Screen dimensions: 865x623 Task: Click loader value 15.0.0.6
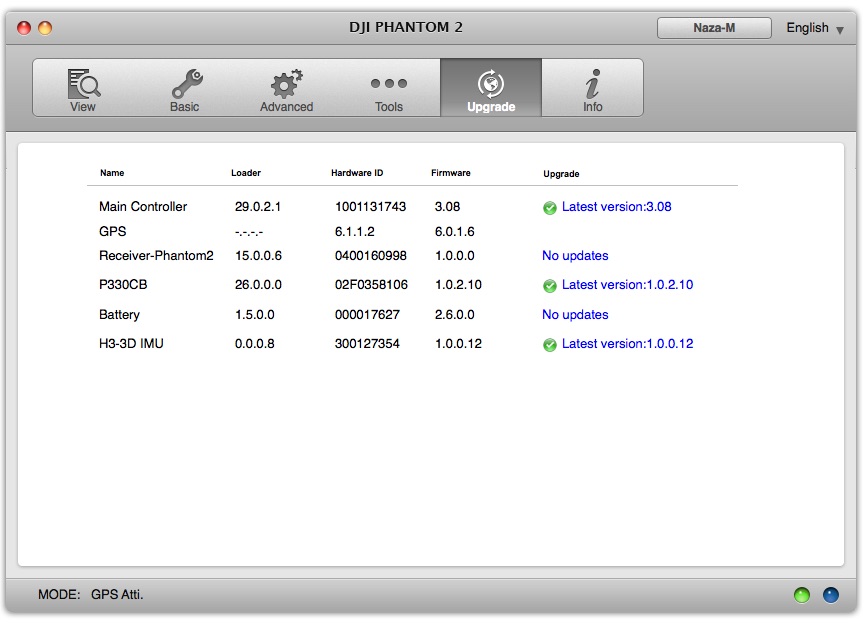click(258, 256)
